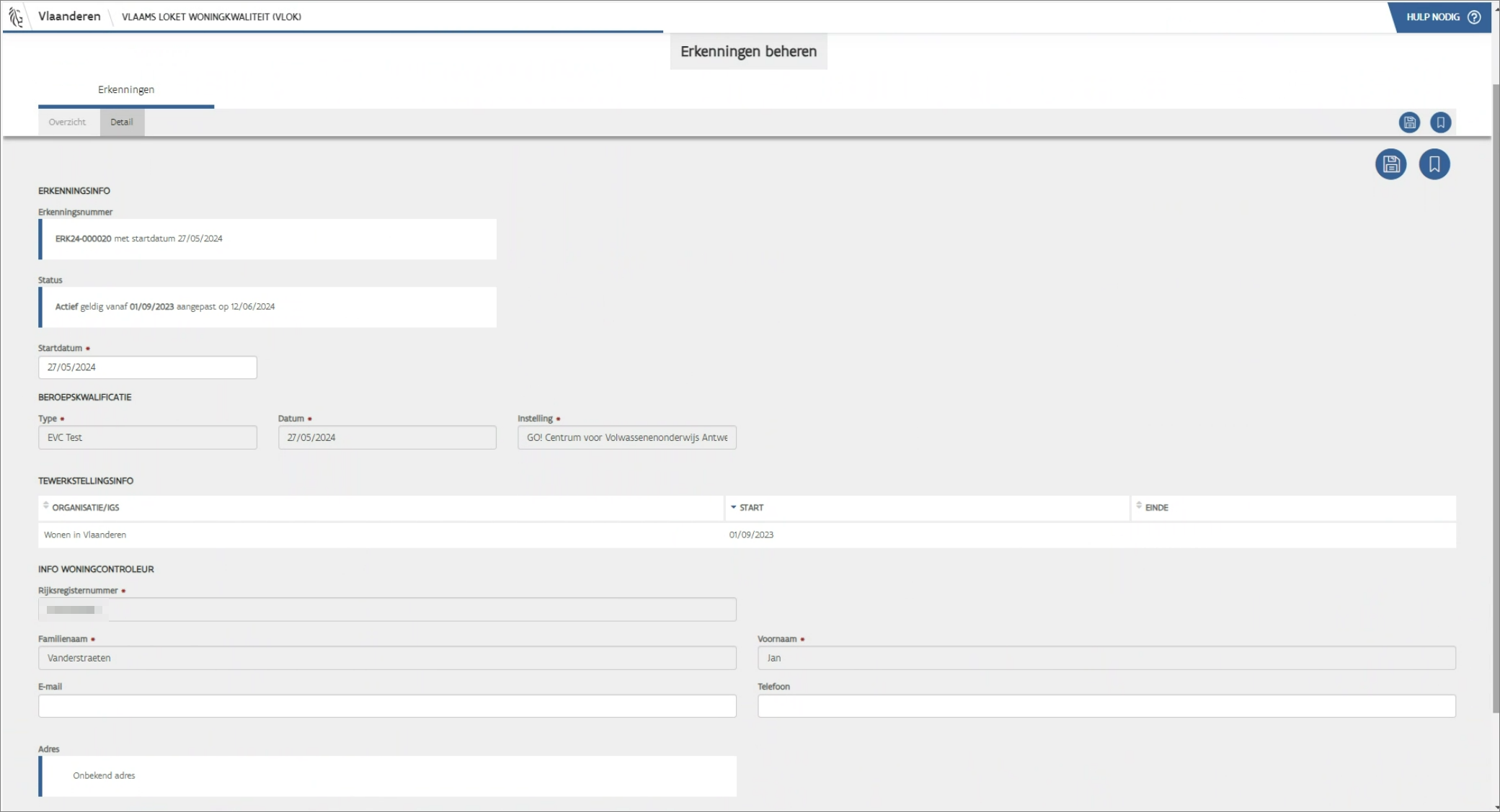Toggle sort order on Start column

(750, 508)
